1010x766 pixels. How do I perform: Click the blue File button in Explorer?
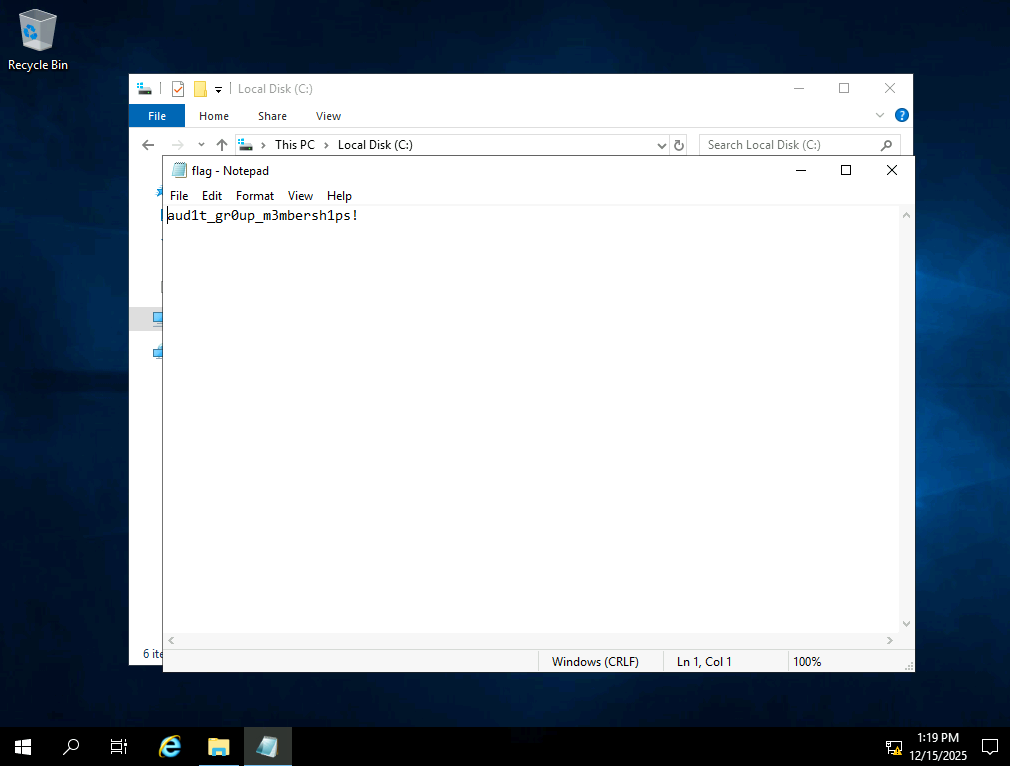coord(157,116)
